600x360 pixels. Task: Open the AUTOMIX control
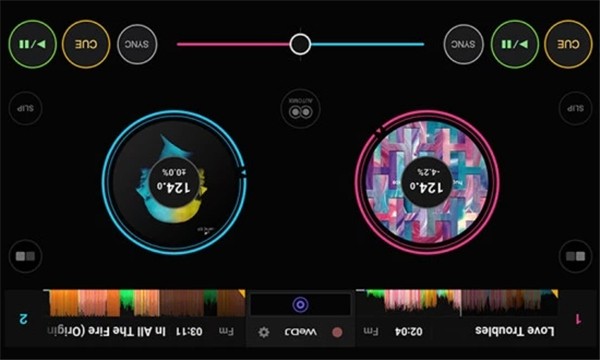click(300, 108)
